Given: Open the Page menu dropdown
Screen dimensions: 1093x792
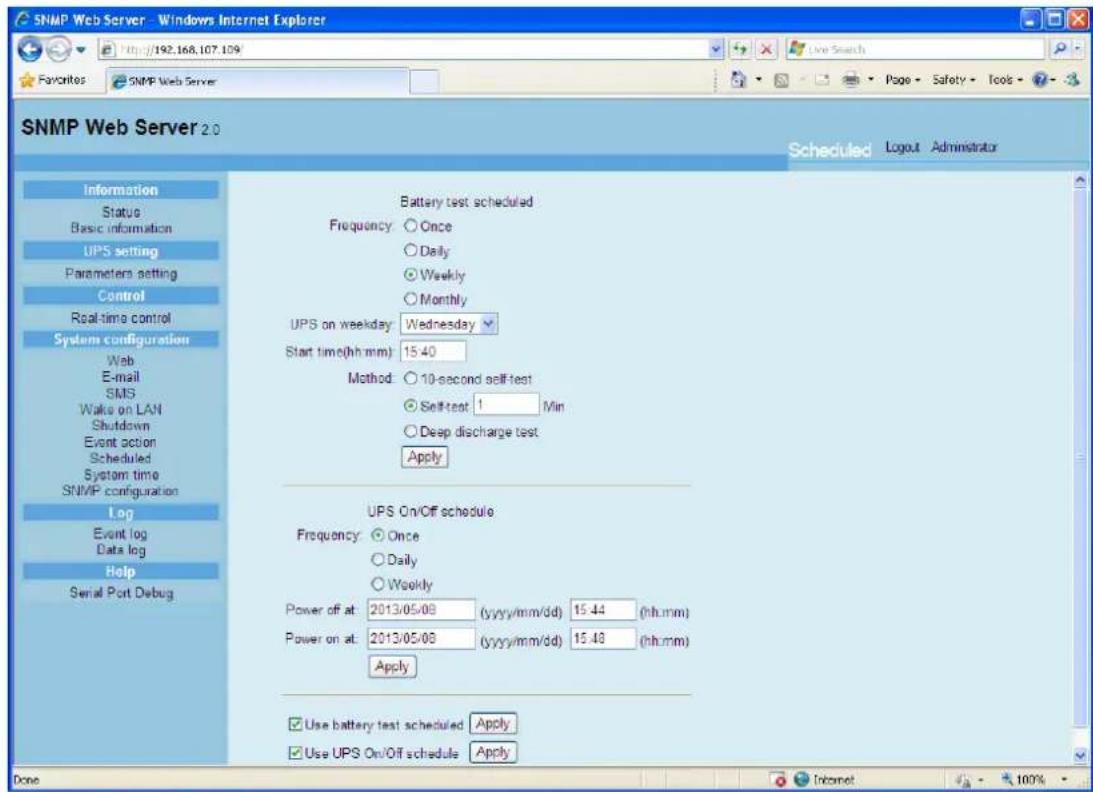Looking at the screenshot, I should point(903,80).
